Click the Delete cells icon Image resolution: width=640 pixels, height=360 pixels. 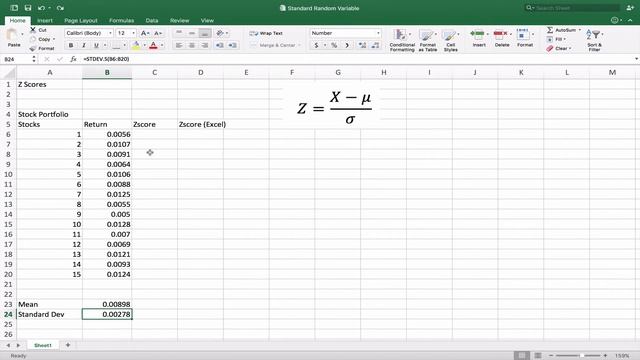pos(500,34)
